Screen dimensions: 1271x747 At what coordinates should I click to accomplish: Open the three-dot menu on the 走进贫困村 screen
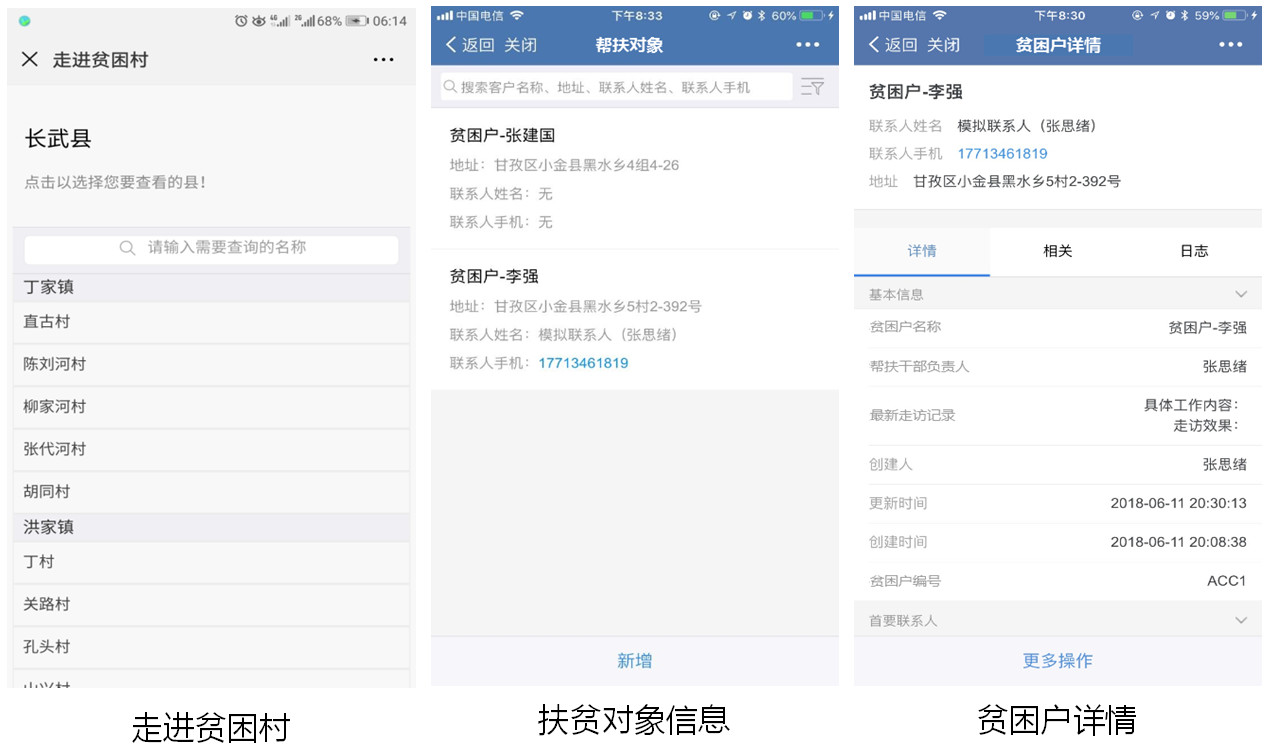coord(383,60)
